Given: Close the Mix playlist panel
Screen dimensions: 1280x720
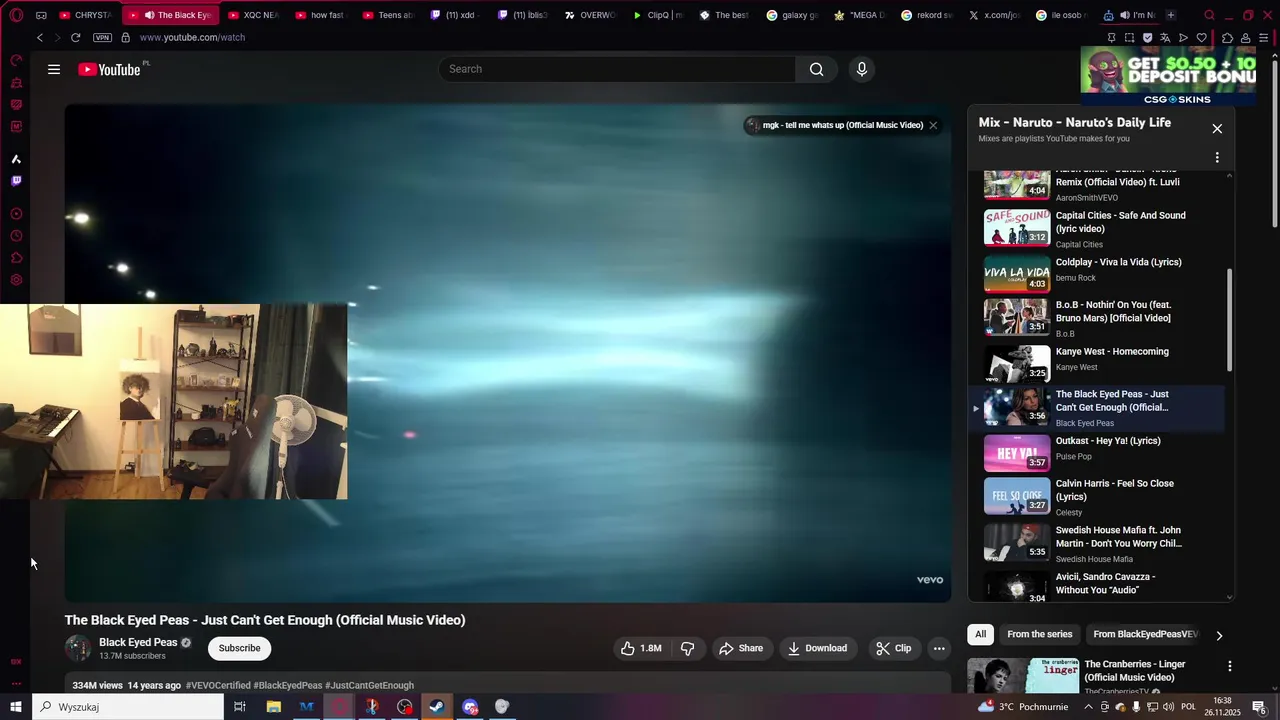Looking at the screenshot, I should pyautogui.click(x=1217, y=128).
